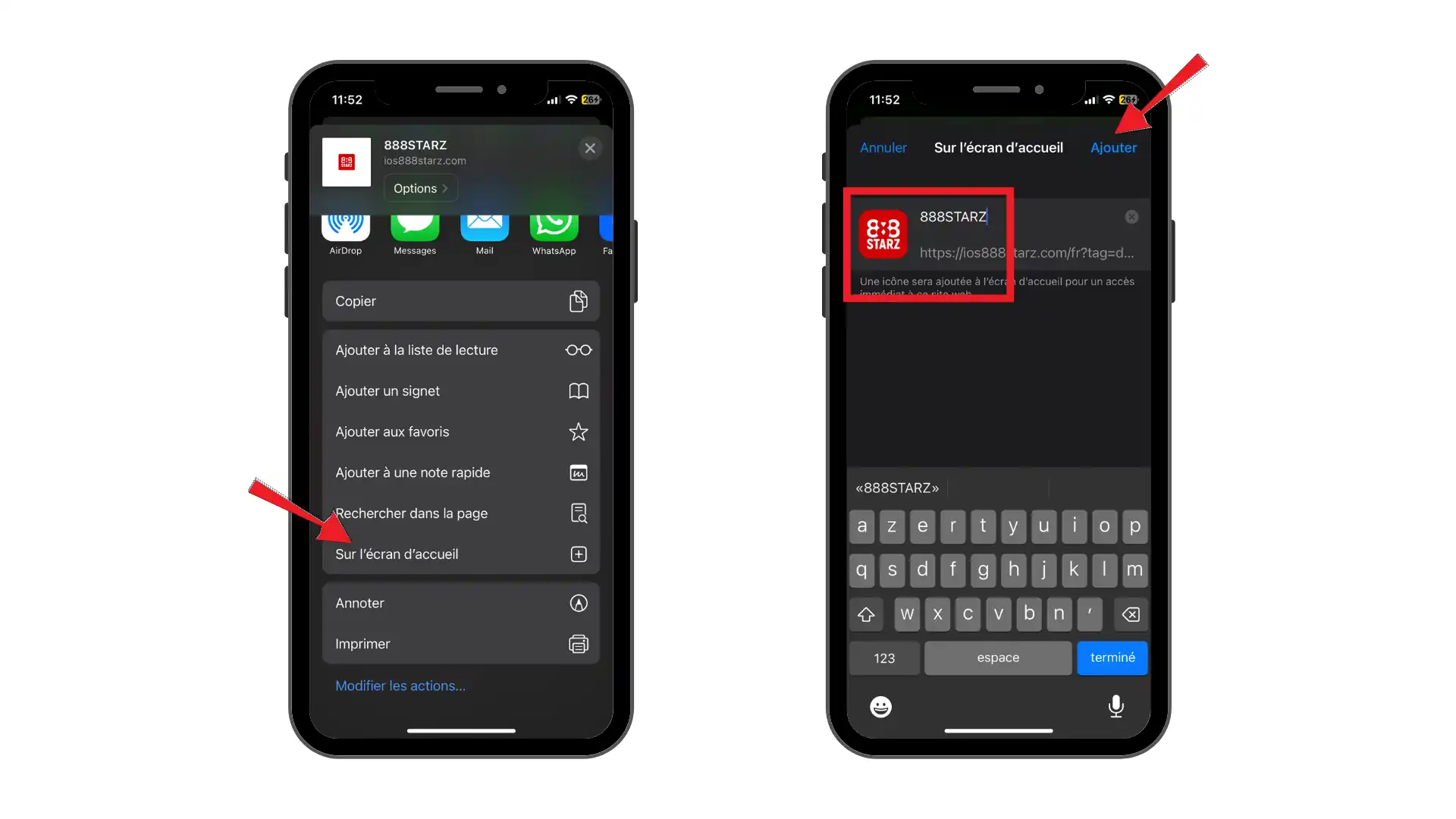The width and height of the screenshot is (1456, 819).
Task: Tap the 888STARZ app icon thumbnail
Action: click(x=883, y=234)
